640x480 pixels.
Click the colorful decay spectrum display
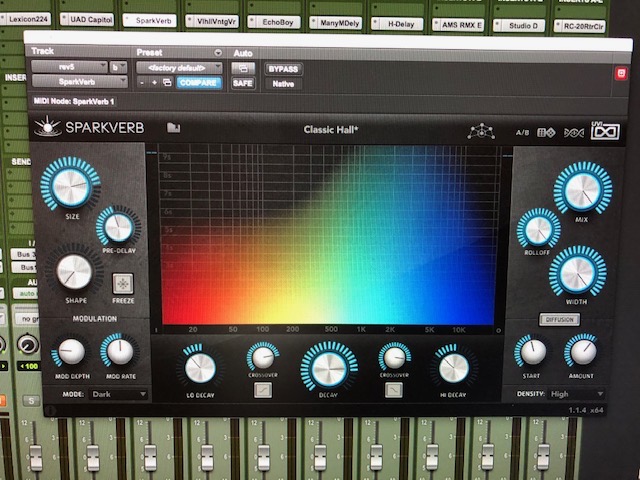327,236
